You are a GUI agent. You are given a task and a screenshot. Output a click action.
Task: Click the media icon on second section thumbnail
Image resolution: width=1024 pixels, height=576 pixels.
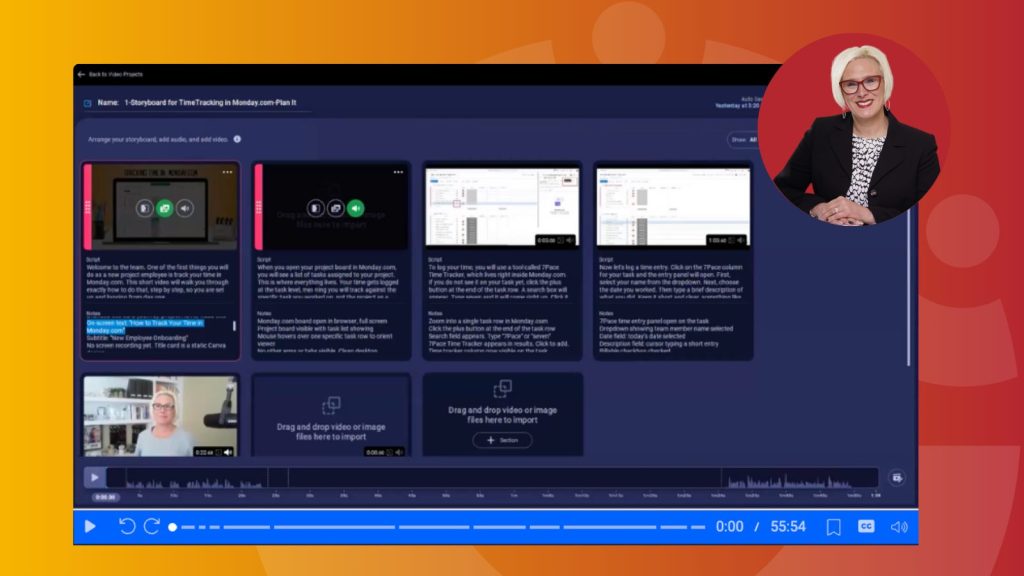(x=336, y=208)
